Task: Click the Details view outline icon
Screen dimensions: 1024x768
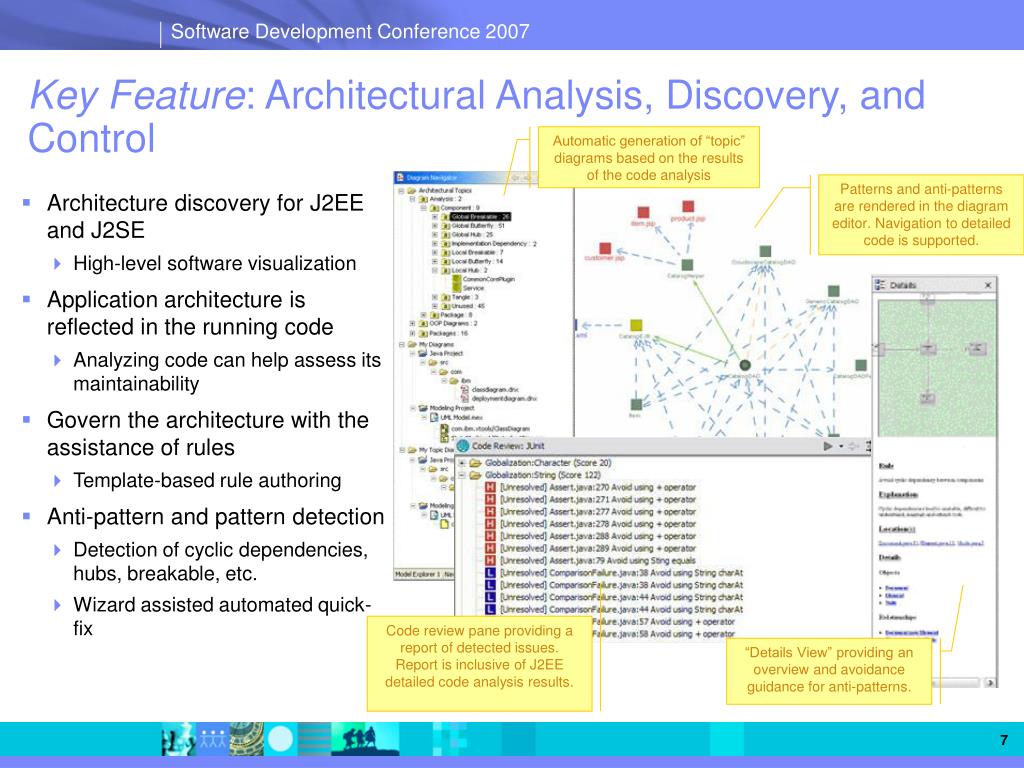Action: click(x=880, y=285)
